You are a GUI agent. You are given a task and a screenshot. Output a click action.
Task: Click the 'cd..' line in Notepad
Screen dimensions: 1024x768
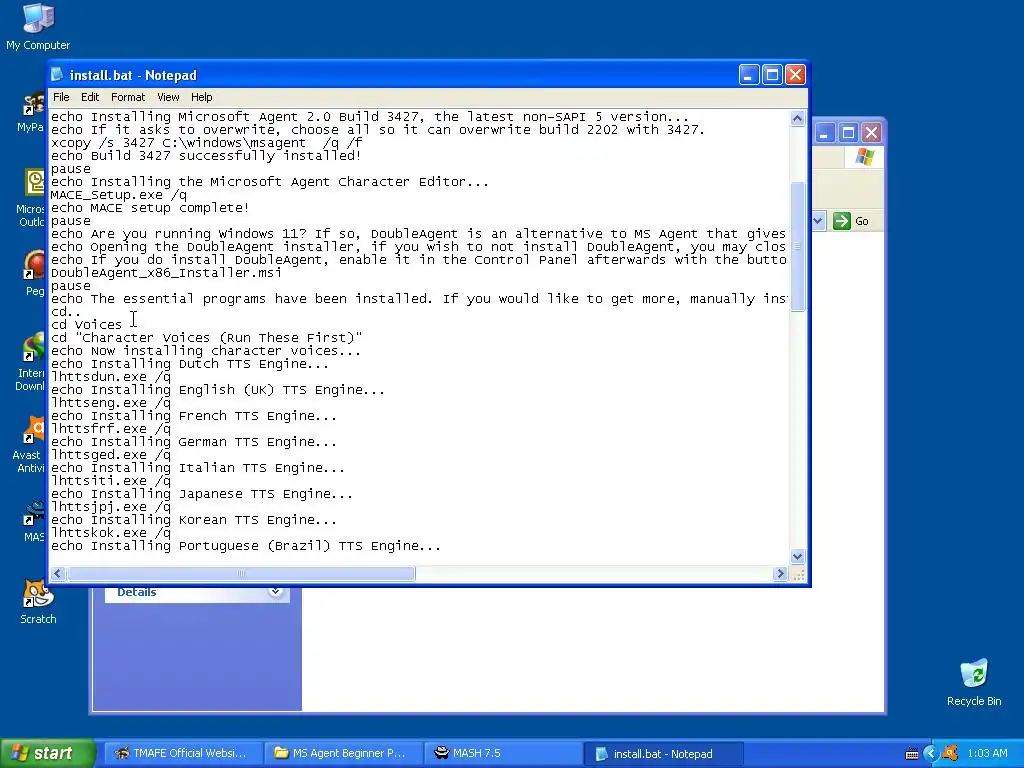pyautogui.click(x=66, y=312)
